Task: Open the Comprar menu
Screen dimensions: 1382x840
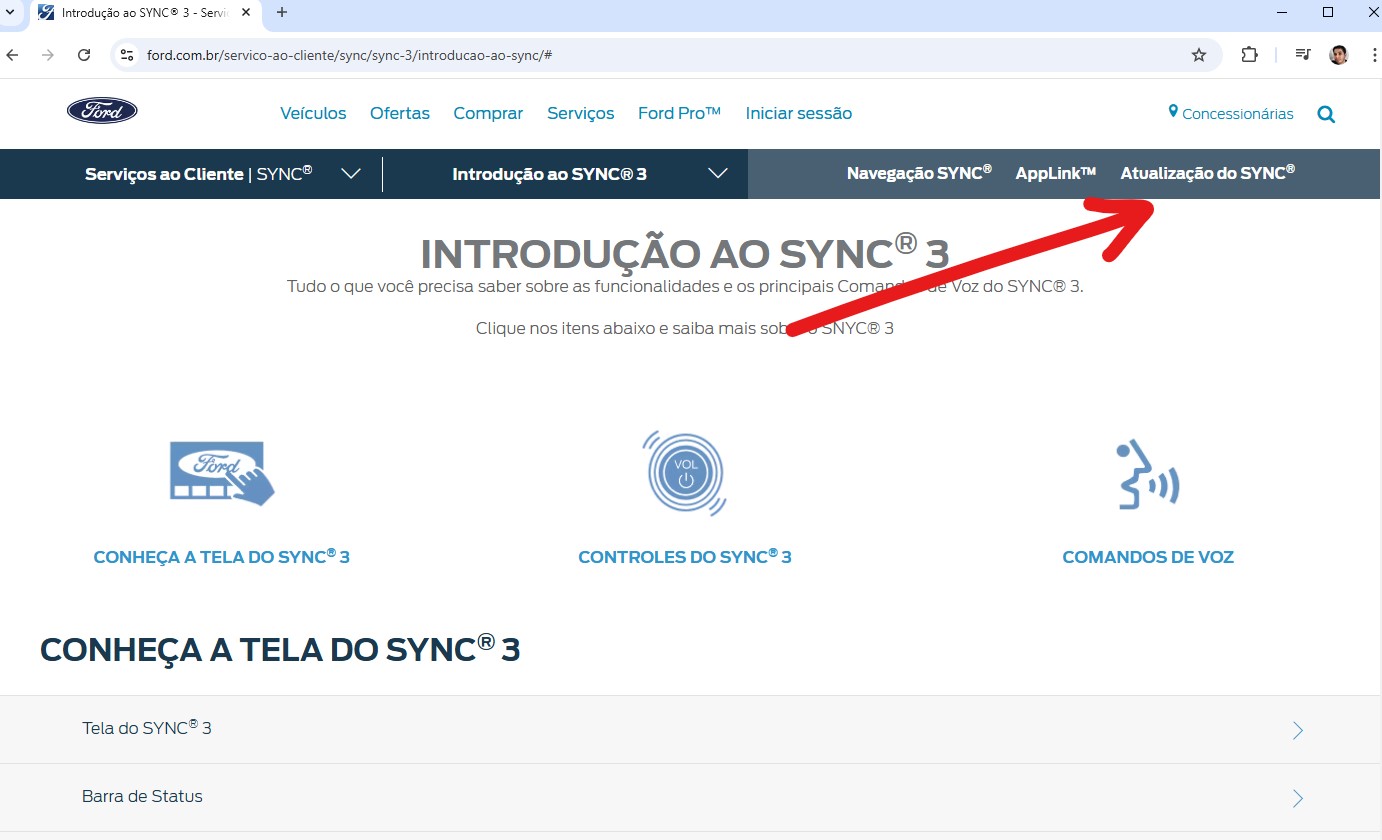Action: tap(488, 113)
